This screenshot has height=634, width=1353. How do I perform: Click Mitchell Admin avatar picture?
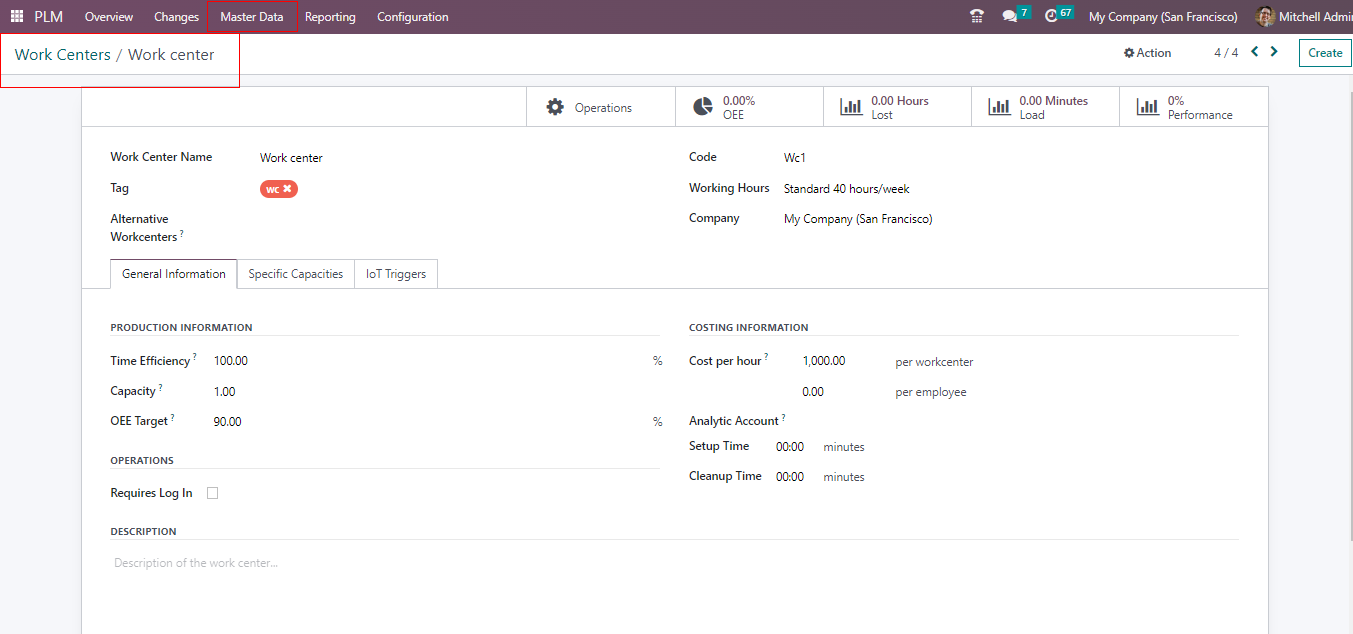1265,17
